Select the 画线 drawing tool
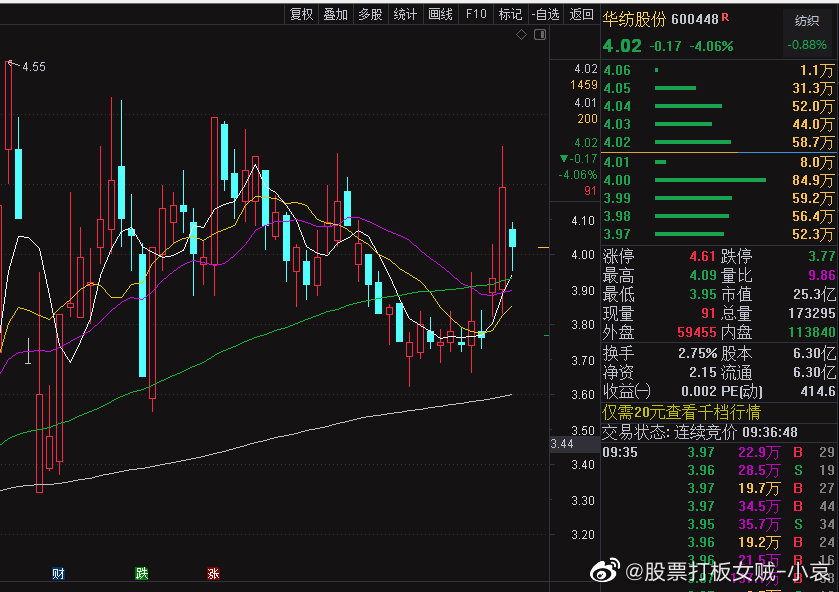 coord(440,14)
